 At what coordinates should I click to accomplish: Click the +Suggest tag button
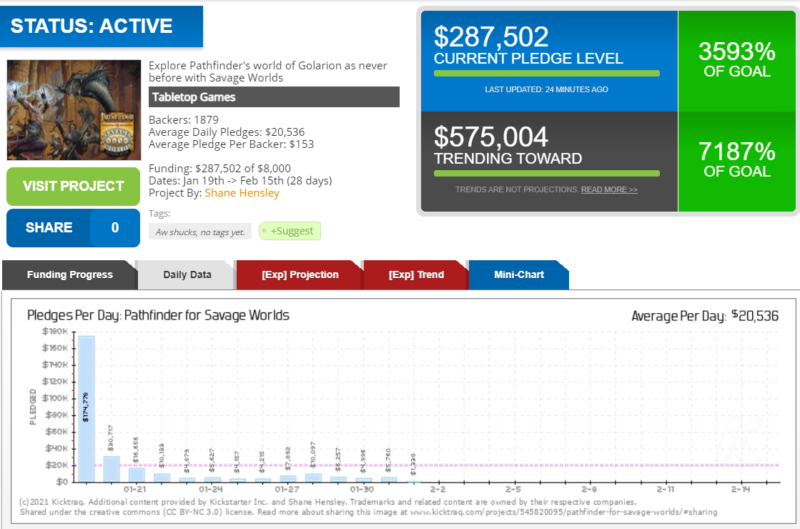pos(290,231)
